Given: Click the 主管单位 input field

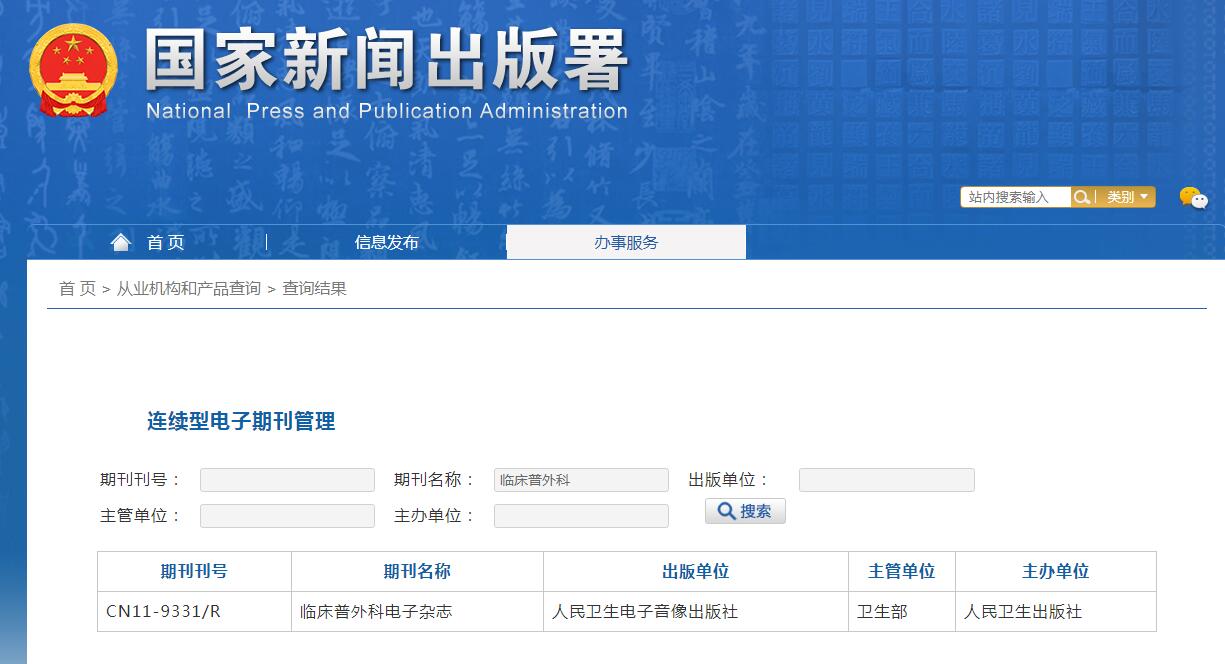Looking at the screenshot, I should click(x=287, y=515).
